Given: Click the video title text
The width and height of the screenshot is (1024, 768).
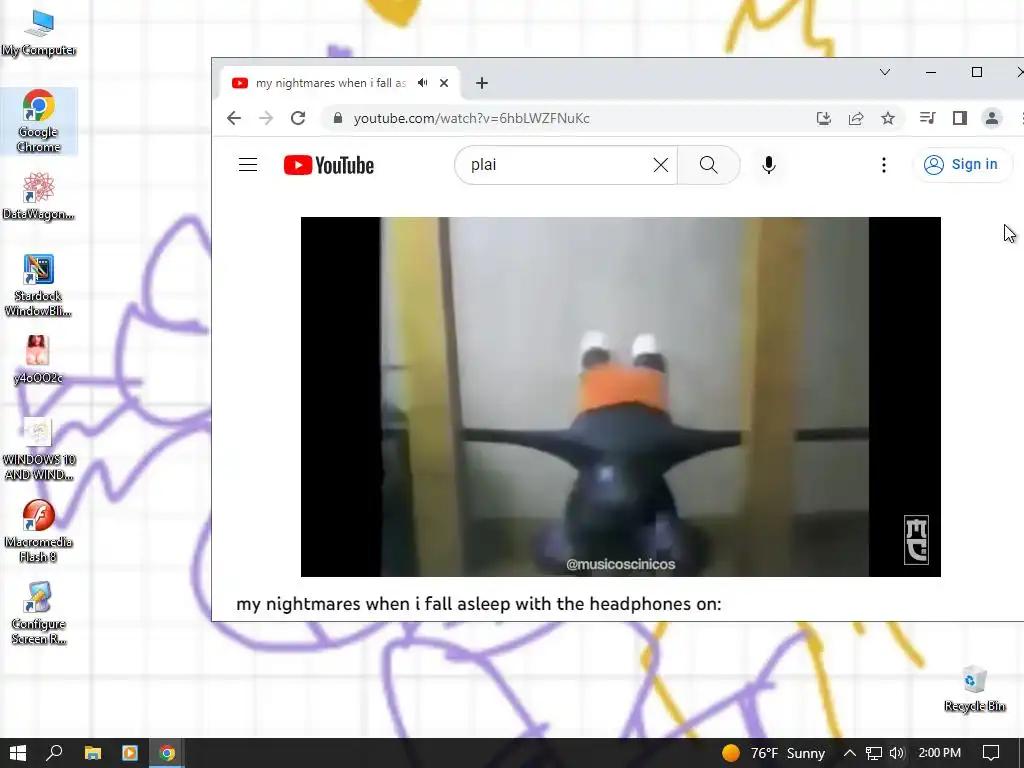Looking at the screenshot, I should tap(479, 603).
